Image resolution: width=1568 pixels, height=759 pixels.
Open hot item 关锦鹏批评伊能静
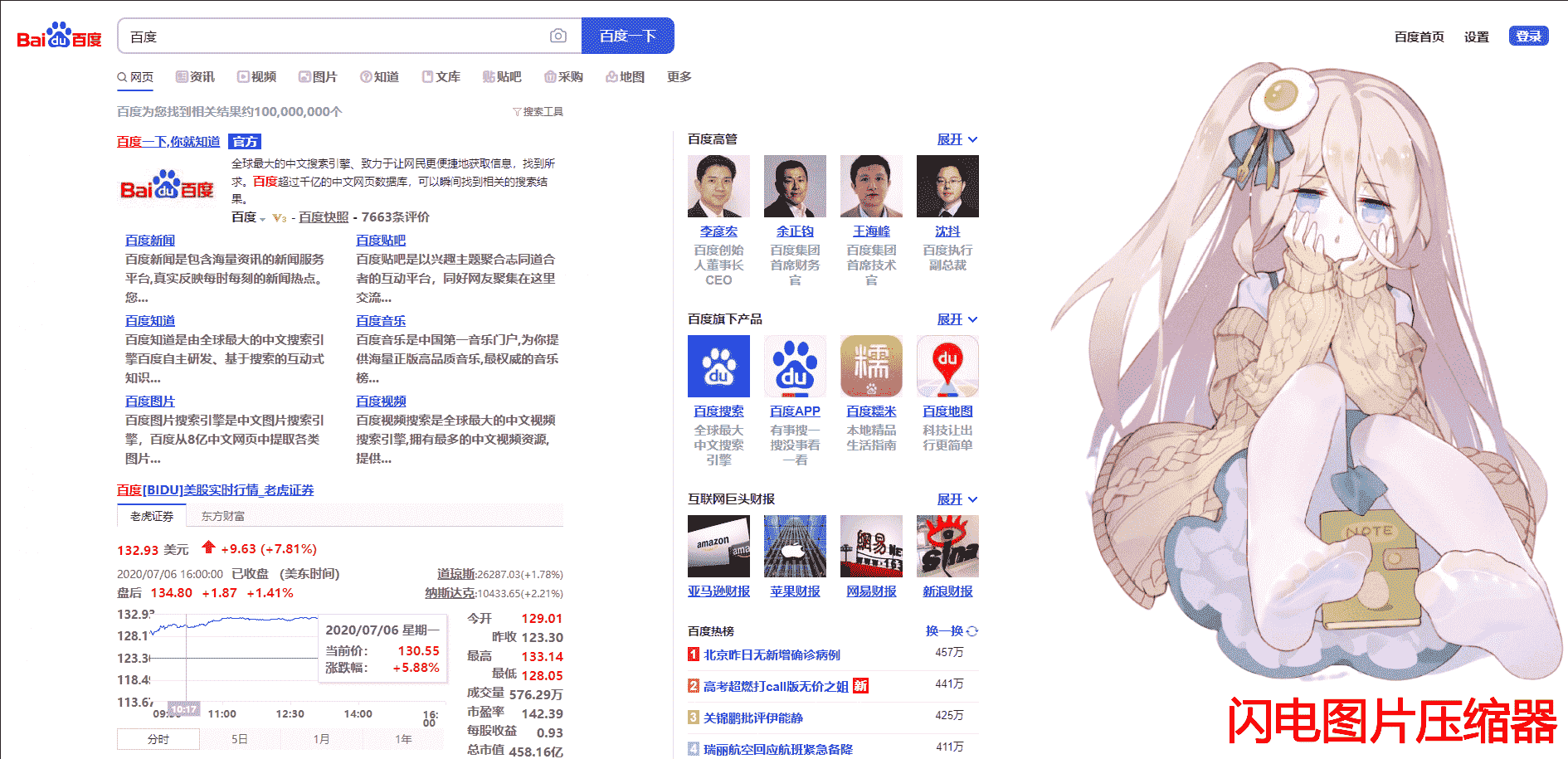click(x=752, y=718)
